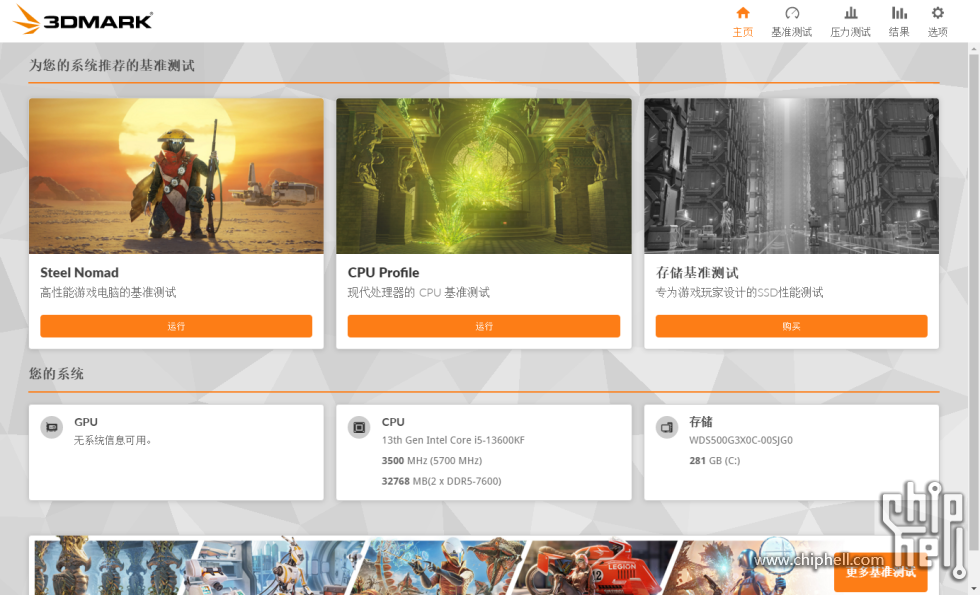Open the Steel Nomad preview image
This screenshot has width=980, height=595.
coord(176,176)
